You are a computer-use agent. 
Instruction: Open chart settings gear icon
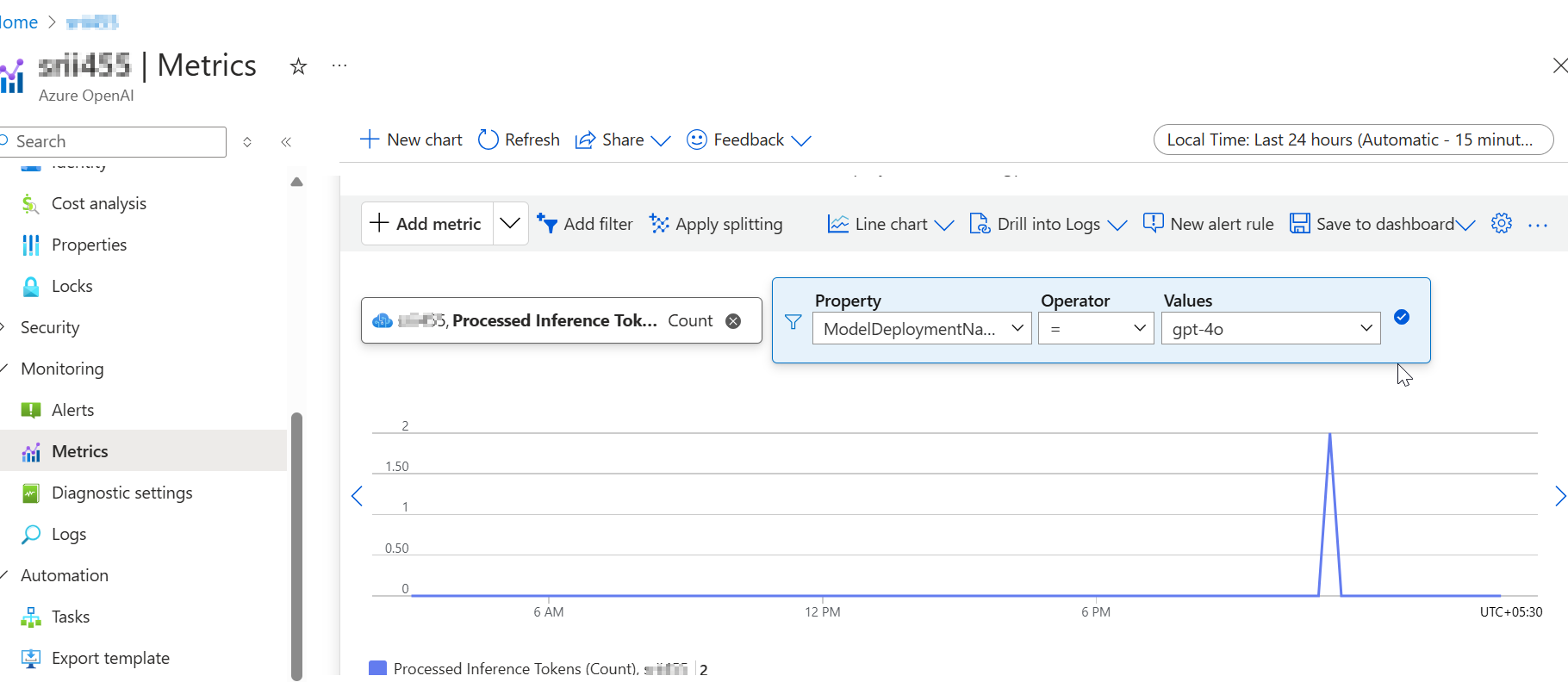(x=1502, y=223)
